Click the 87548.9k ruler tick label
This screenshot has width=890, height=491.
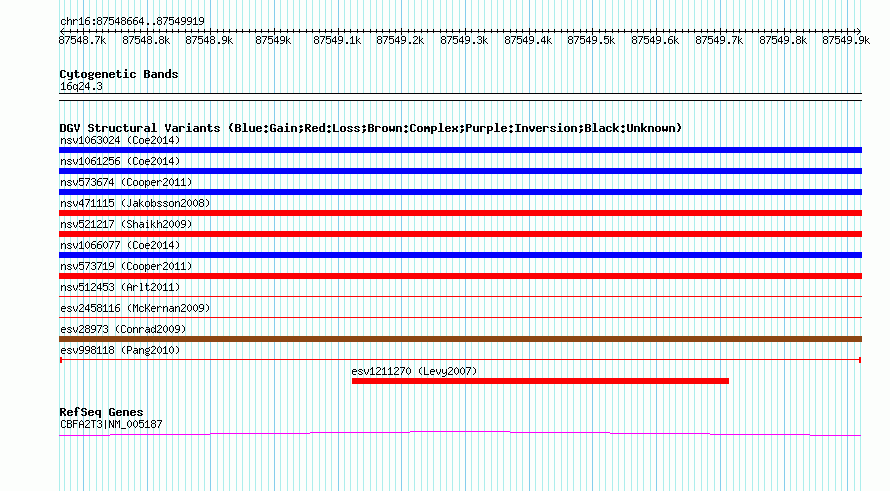[x=209, y=40]
